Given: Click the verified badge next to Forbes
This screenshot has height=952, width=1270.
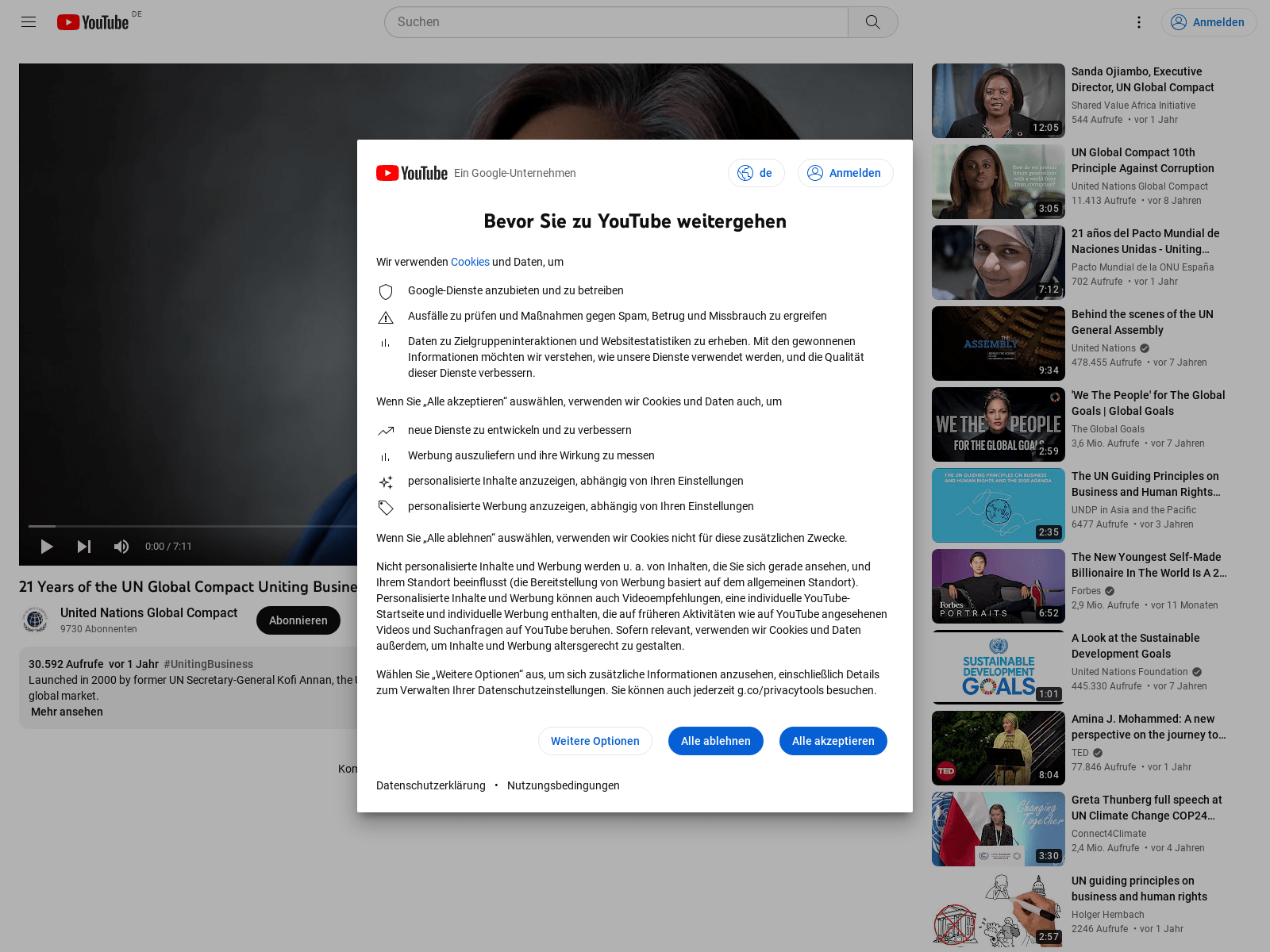Looking at the screenshot, I should (x=1110, y=591).
